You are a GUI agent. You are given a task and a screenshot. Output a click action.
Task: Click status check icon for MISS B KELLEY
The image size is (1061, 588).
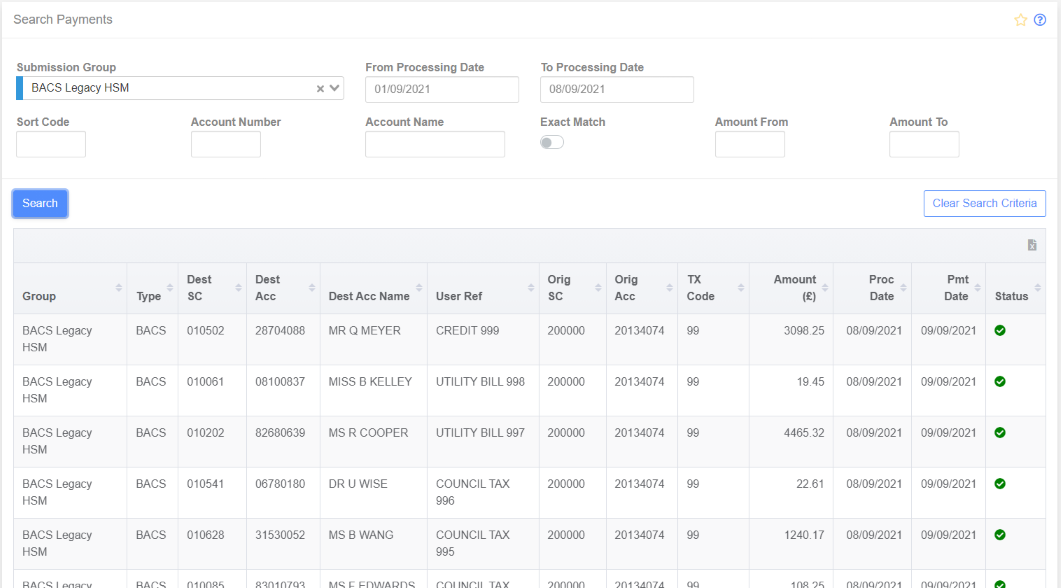pyautogui.click(x=1000, y=382)
